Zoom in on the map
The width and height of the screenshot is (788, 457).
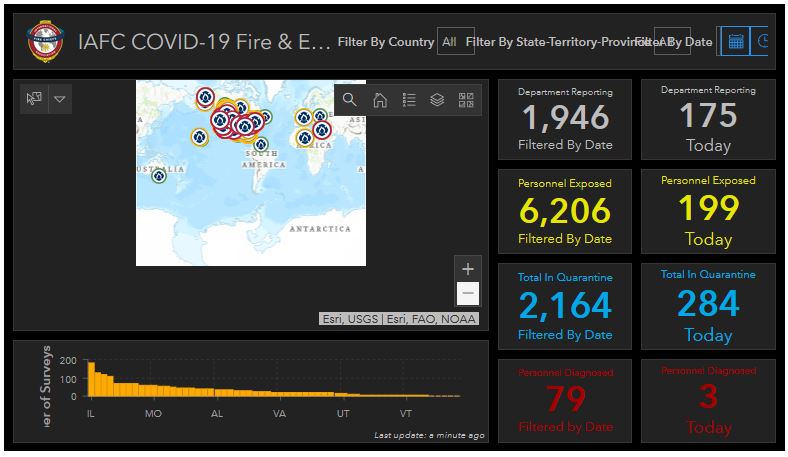467,268
